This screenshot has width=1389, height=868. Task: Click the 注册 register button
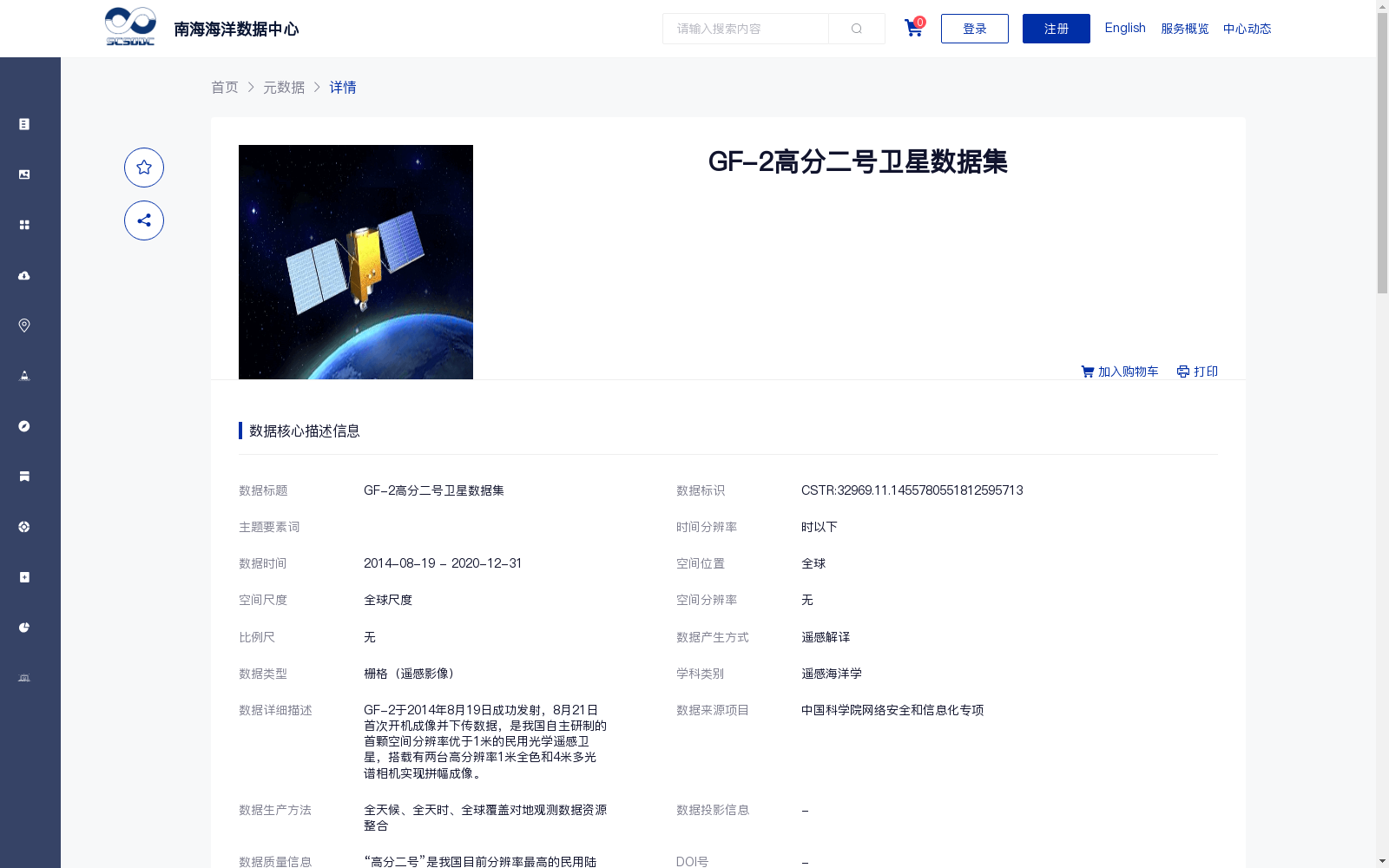(1057, 29)
